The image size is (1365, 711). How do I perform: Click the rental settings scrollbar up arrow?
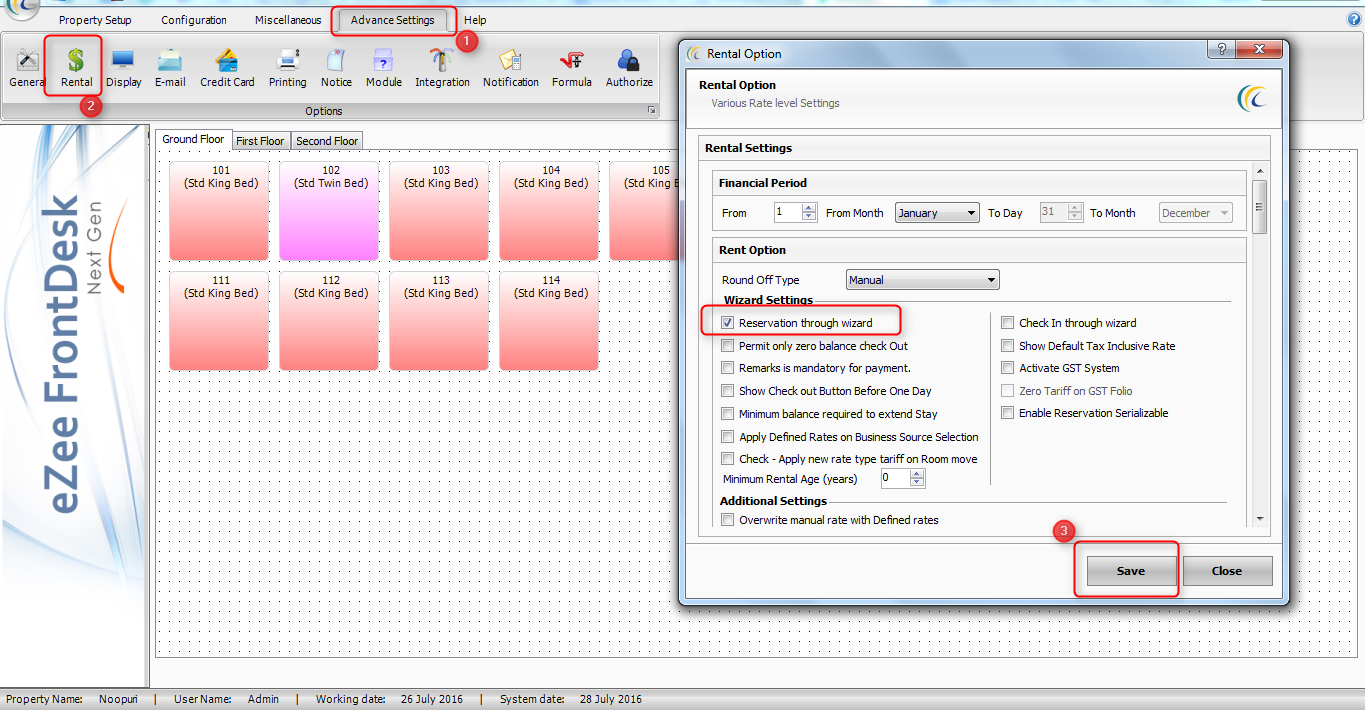coord(1260,172)
